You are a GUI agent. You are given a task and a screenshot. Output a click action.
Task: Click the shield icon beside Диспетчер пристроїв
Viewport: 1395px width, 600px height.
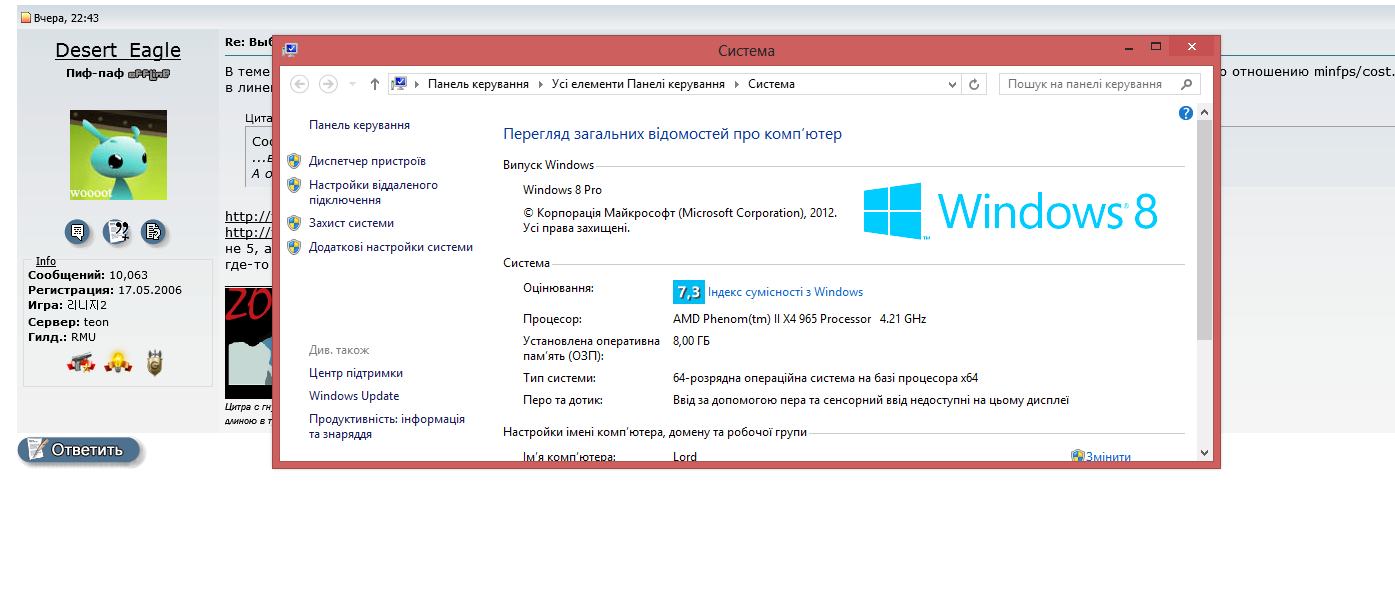pos(294,161)
